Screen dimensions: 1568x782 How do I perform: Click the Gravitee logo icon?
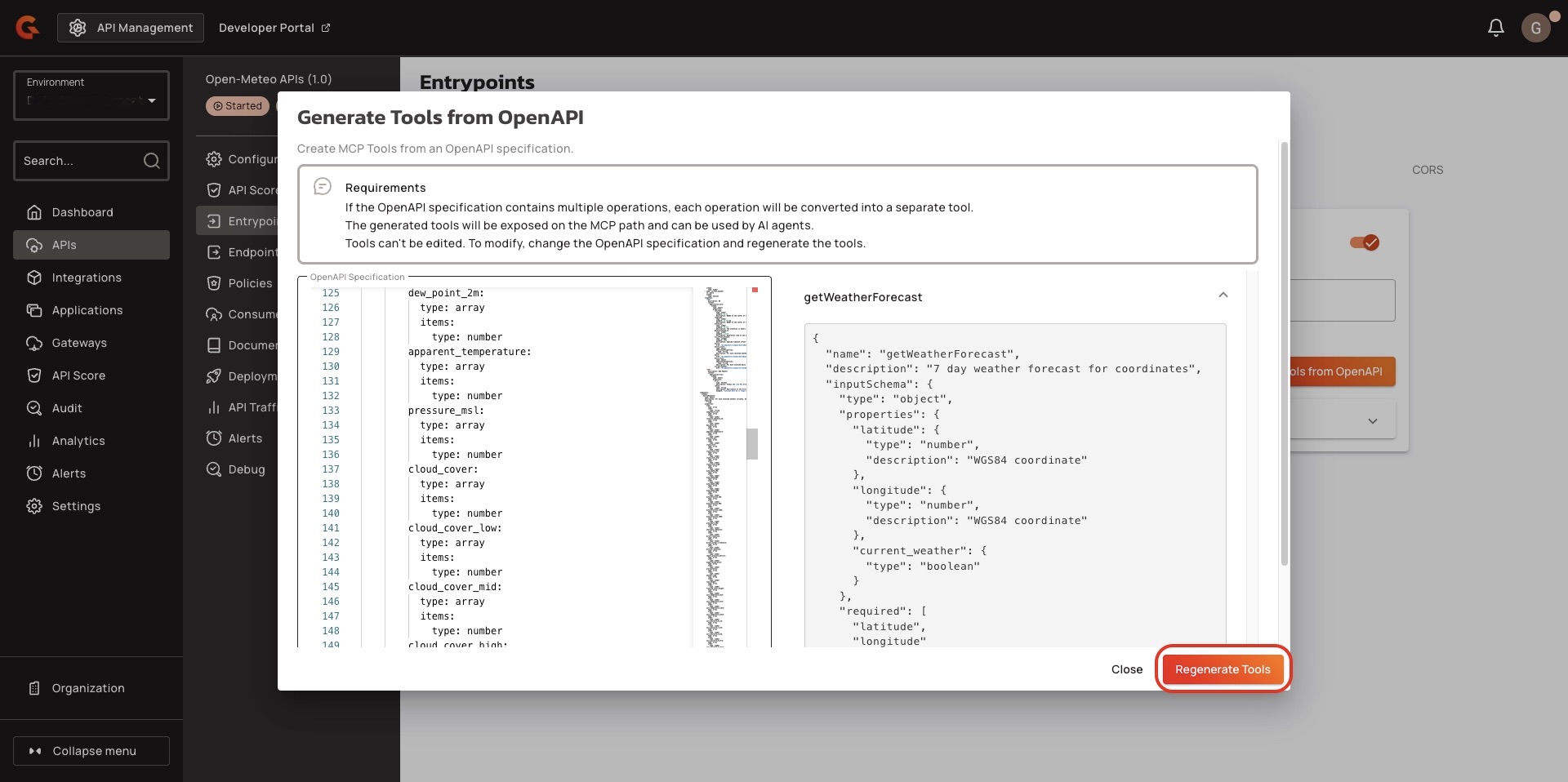(x=28, y=28)
